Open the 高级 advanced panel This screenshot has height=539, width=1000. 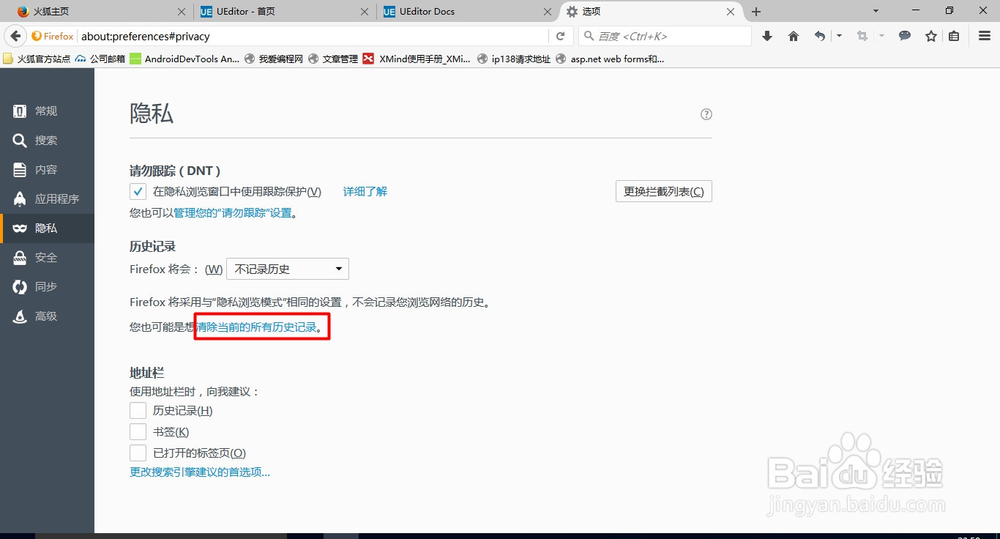pyautogui.click(x=47, y=316)
